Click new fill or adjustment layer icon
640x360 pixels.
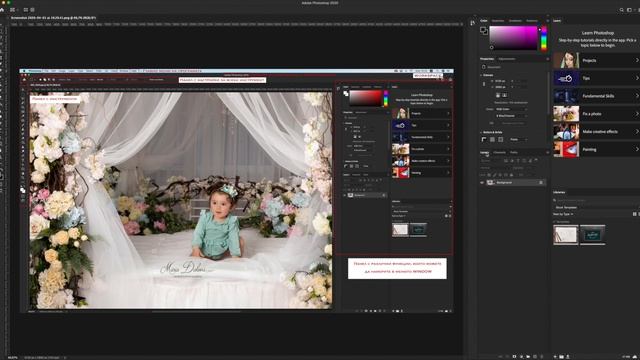point(521,356)
